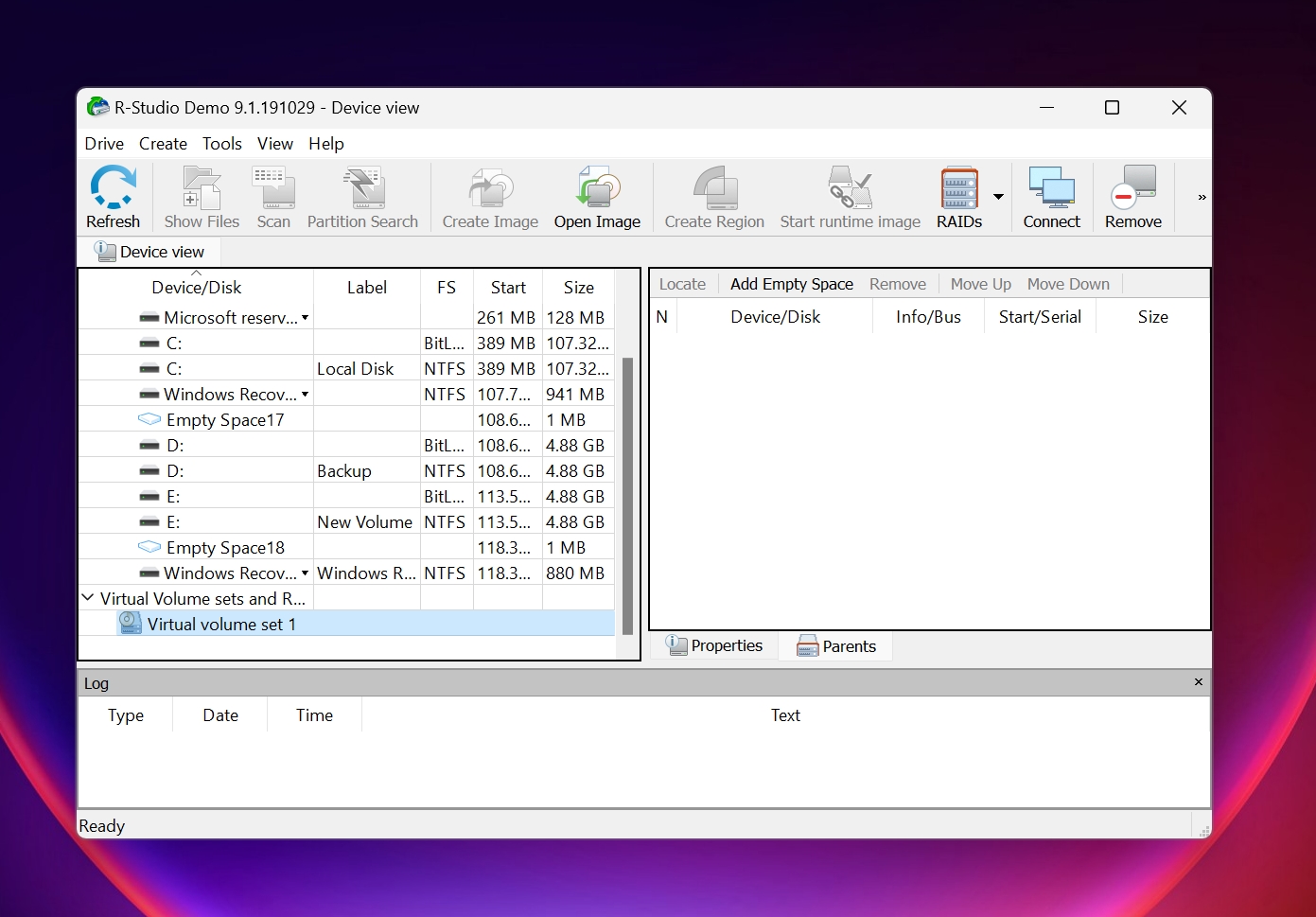Click Add Empty Space button
The image size is (1316, 917).
(792, 284)
